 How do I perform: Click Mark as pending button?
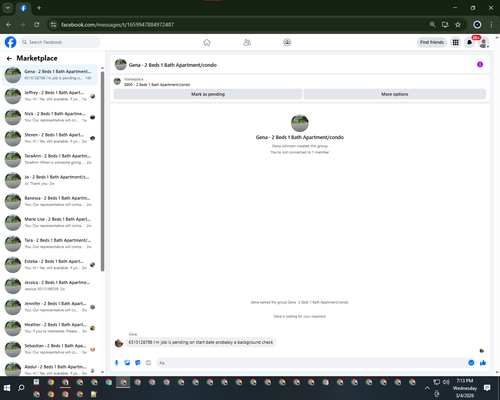click(208, 94)
